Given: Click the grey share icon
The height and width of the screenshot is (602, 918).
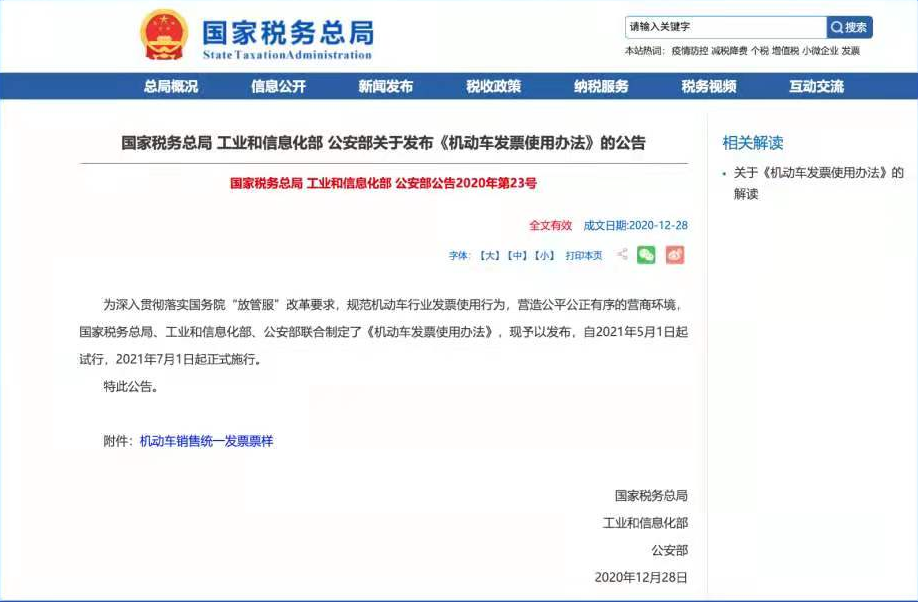Looking at the screenshot, I should click(622, 254).
